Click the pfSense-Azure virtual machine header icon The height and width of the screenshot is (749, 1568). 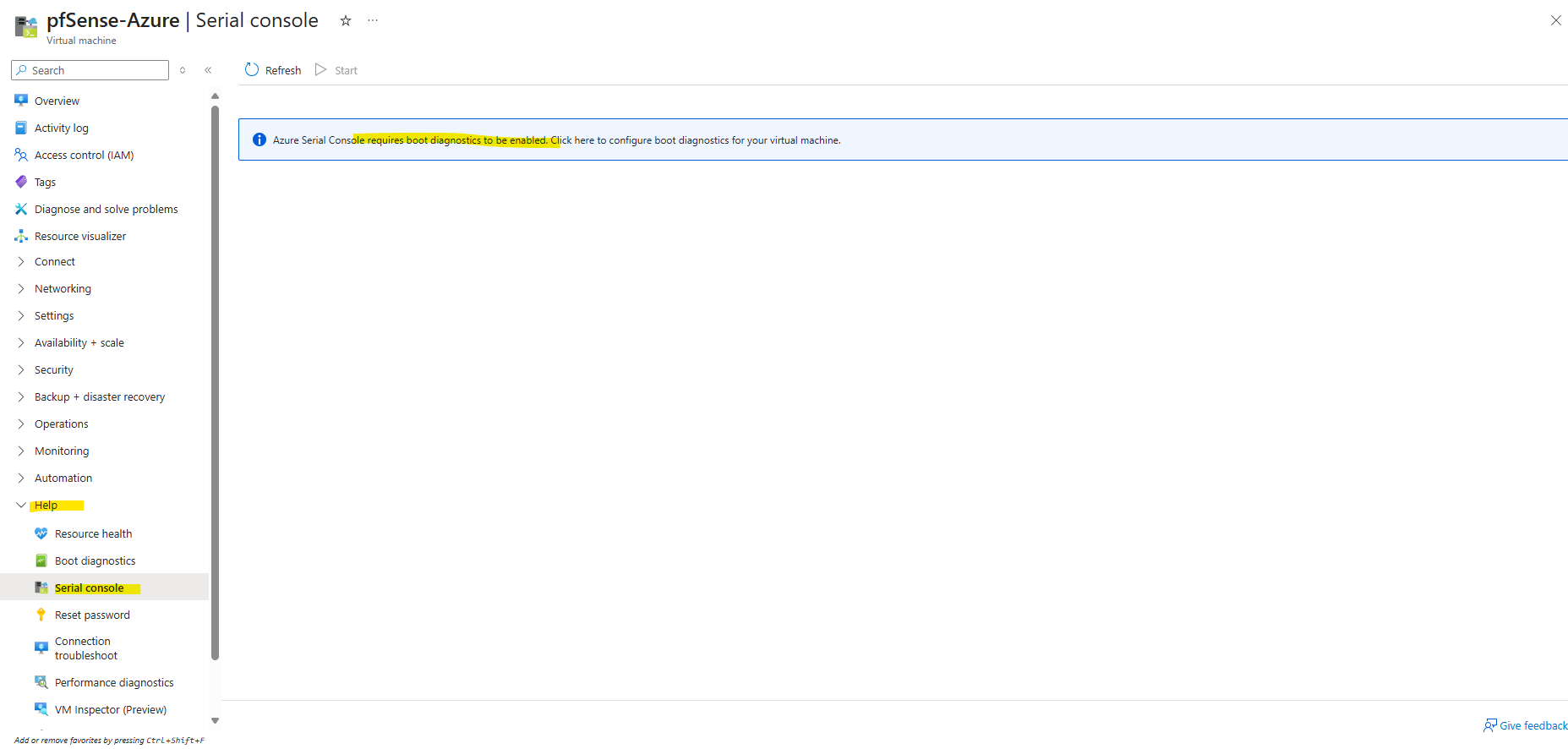click(26, 27)
